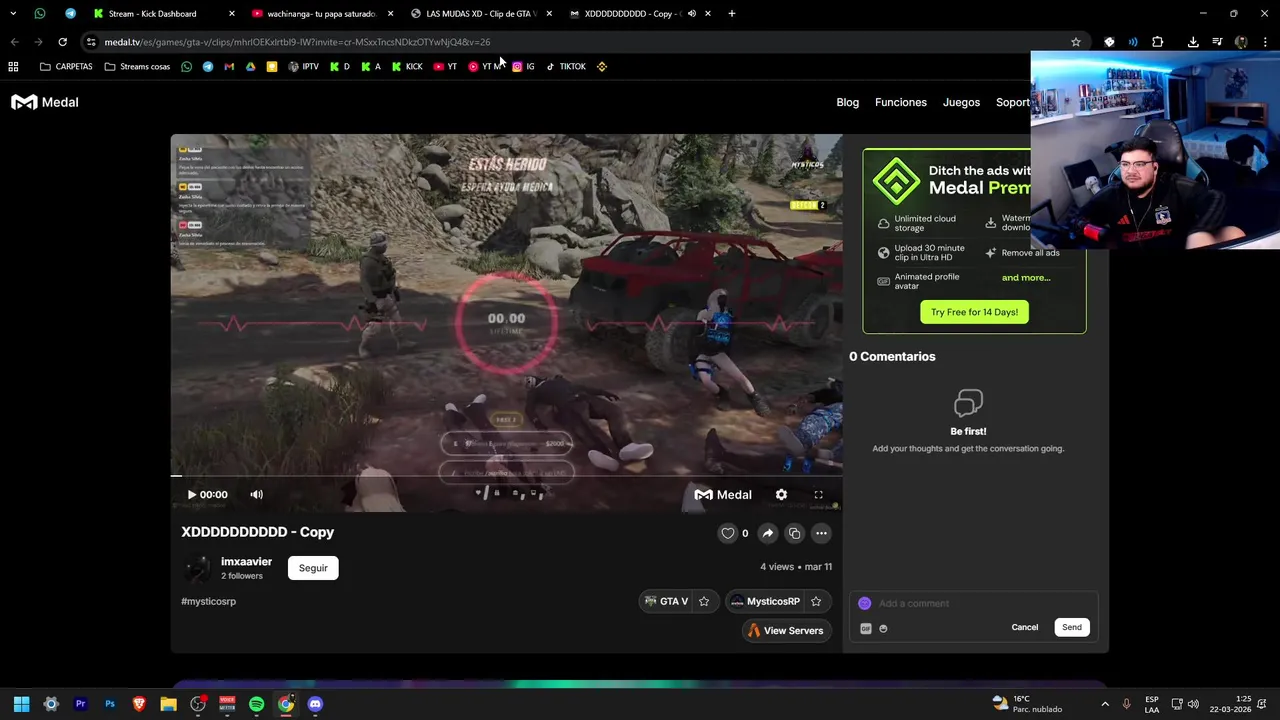Open Brave browser from taskbar
This screenshot has width=1280, height=720.
(139, 704)
